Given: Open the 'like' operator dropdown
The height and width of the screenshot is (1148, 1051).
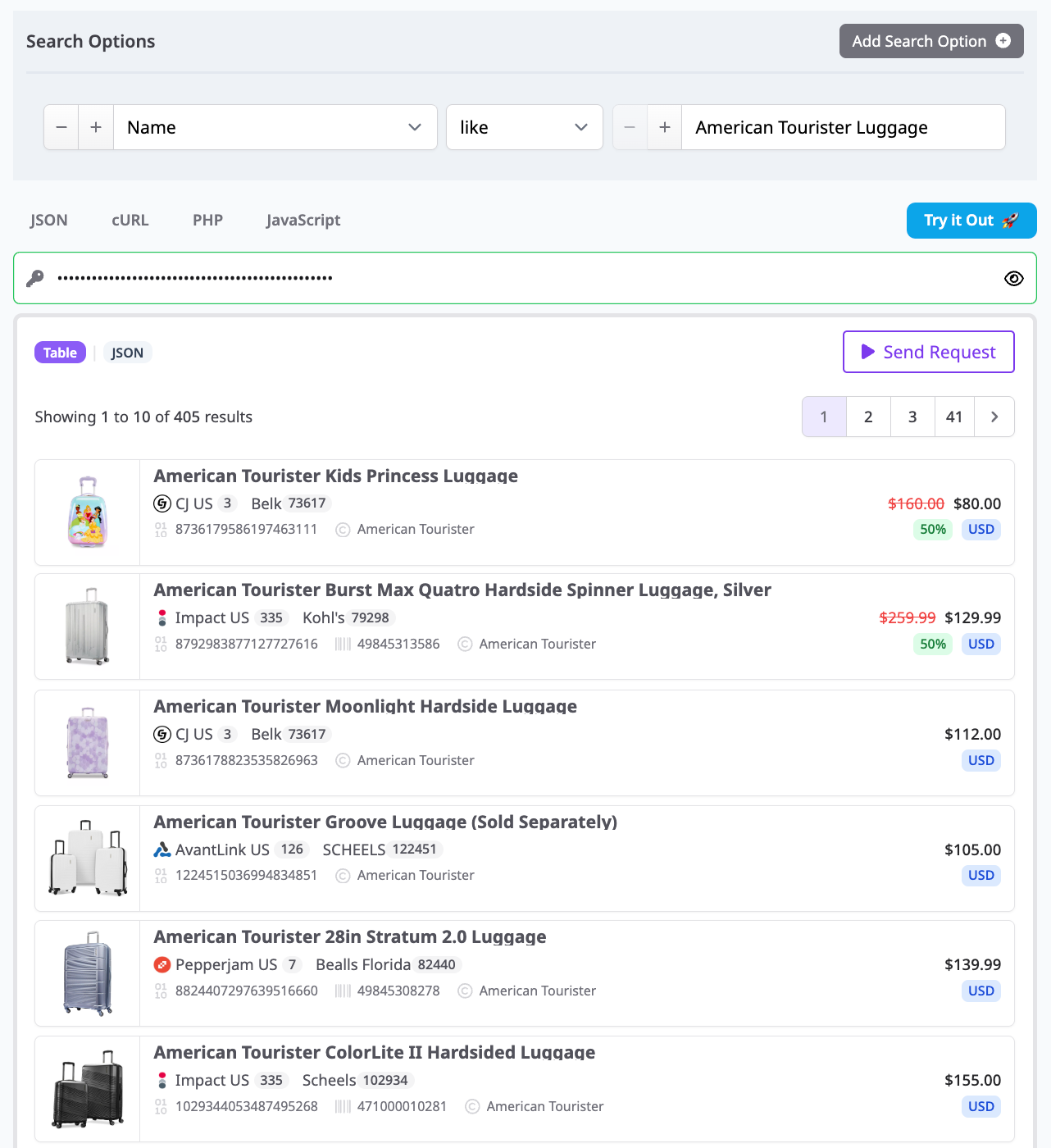Looking at the screenshot, I should click(525, 127).
